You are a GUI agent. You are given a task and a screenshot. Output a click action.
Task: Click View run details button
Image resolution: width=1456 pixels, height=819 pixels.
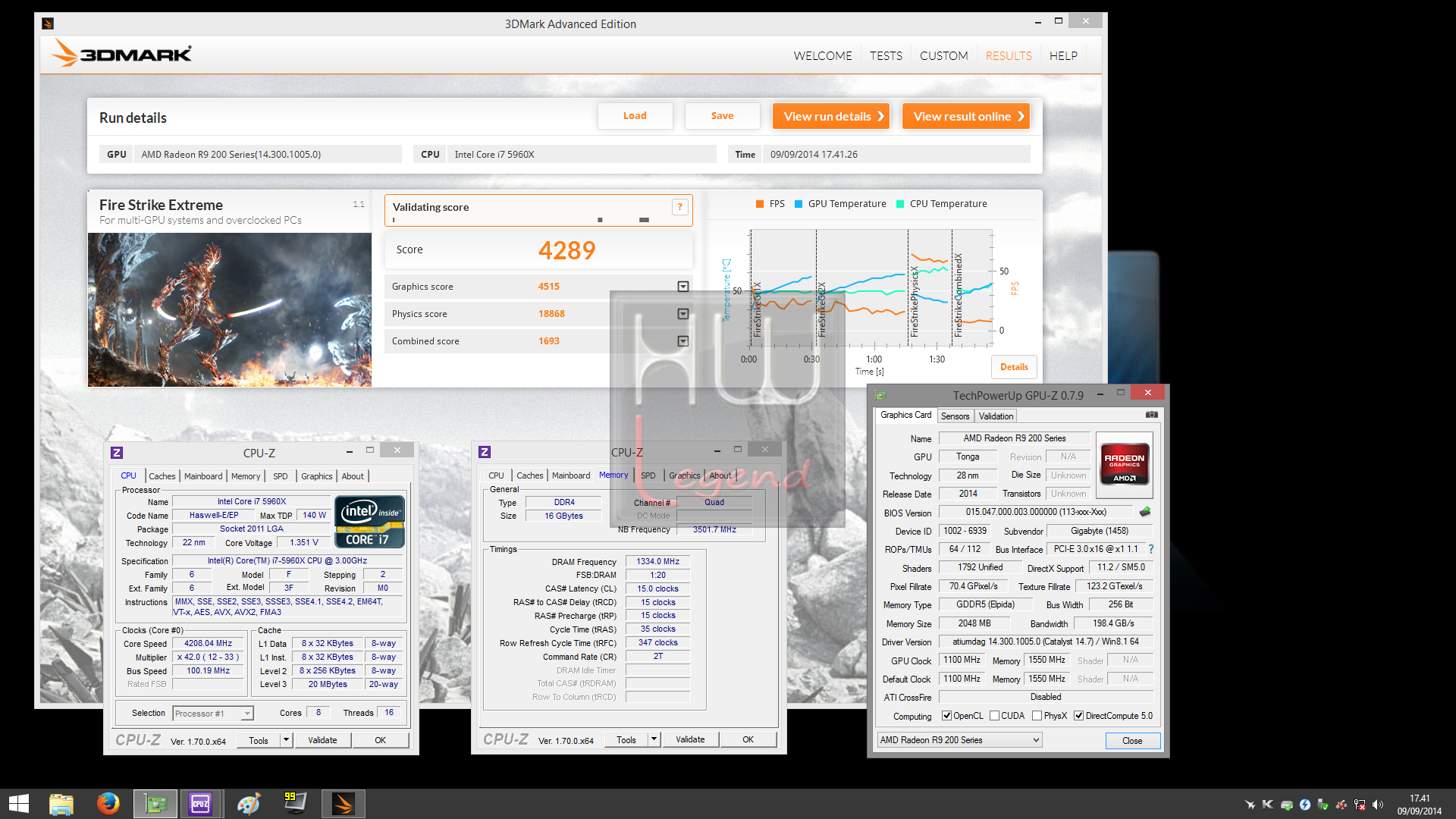pyautogui.click(x=831, y=116)
